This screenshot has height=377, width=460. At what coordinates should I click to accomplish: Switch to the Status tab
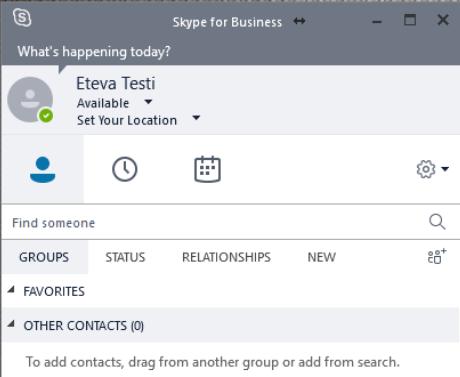(x=125, y=257)
